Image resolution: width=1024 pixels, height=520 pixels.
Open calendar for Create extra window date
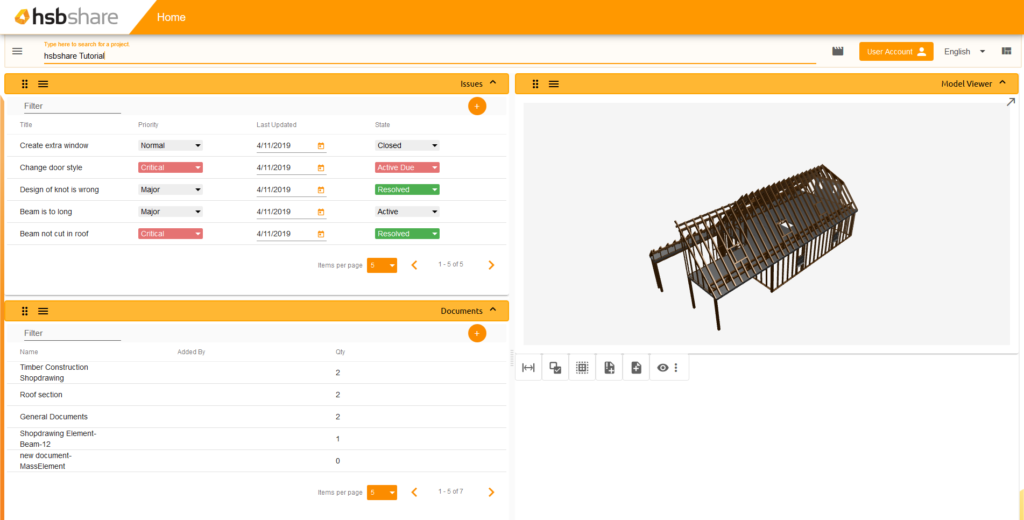click(x=321, y=146)
